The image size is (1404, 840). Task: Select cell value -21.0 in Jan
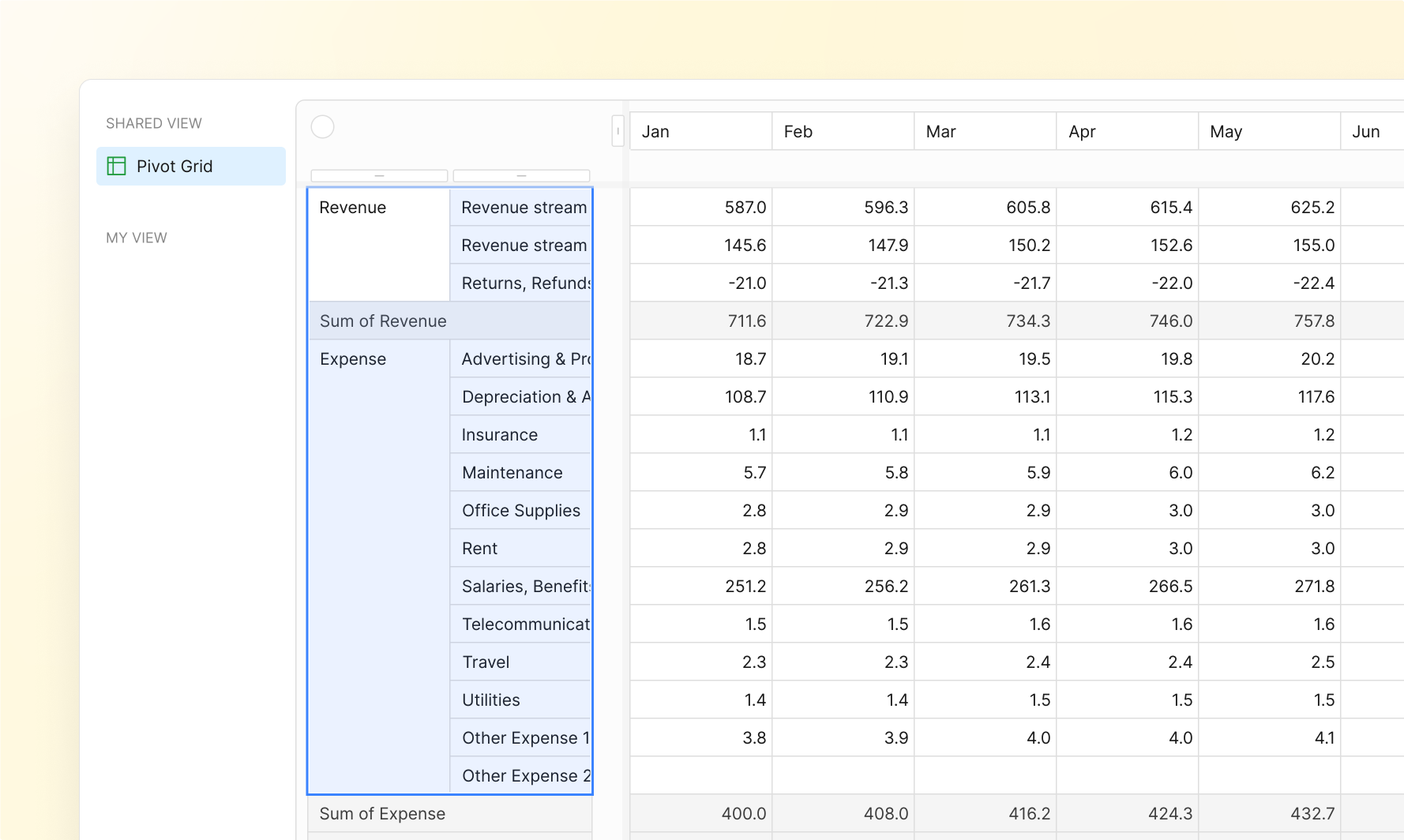700,283
